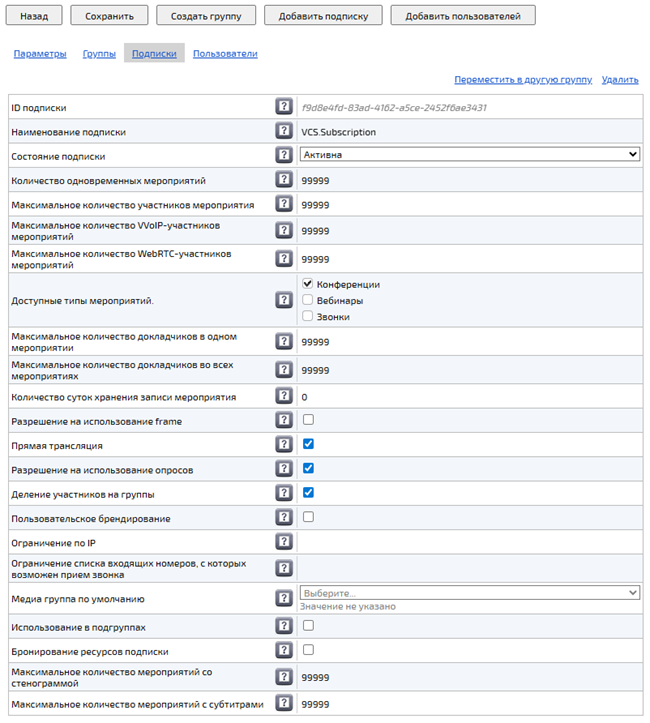This screenshot has width=650, height=723.
Task: Check Использование в подгруппах
Action: 308,626
